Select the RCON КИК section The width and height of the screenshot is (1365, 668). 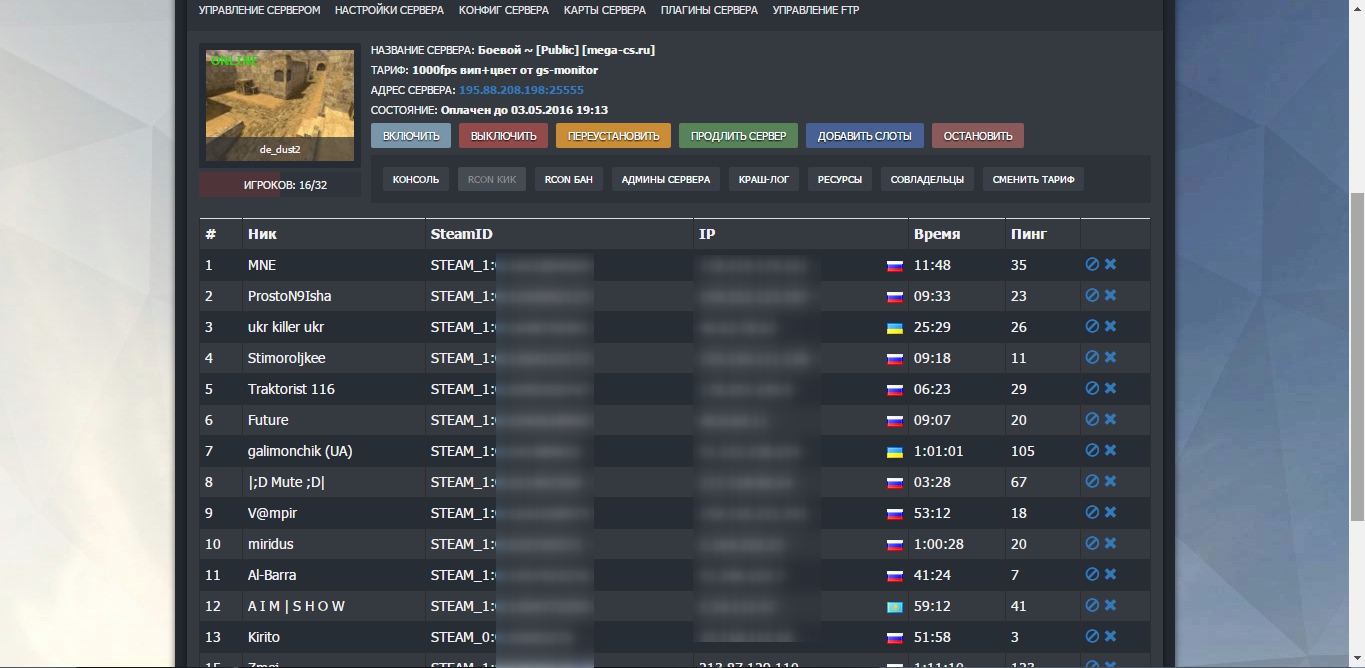tap(492, 180)
